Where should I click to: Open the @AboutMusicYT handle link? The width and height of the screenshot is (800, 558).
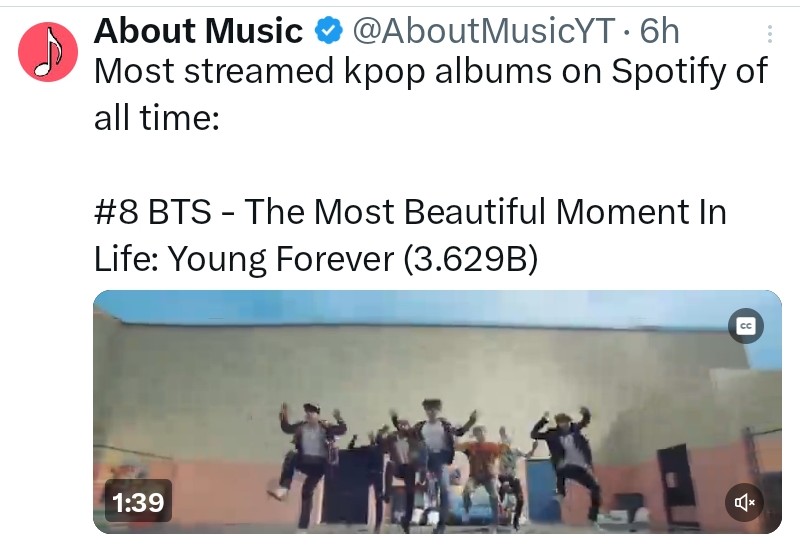(483, 31)
